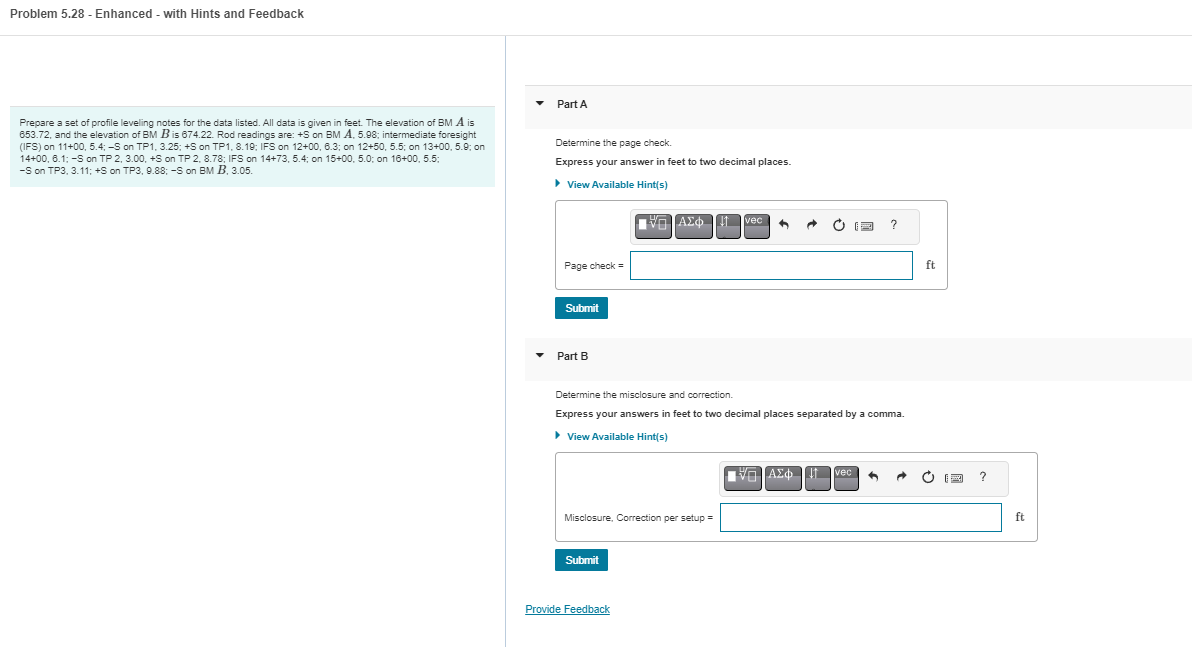This screenshot has width=1192, height=647.
Task: Open equation editor help in Part A
Action: click(893, 226)
